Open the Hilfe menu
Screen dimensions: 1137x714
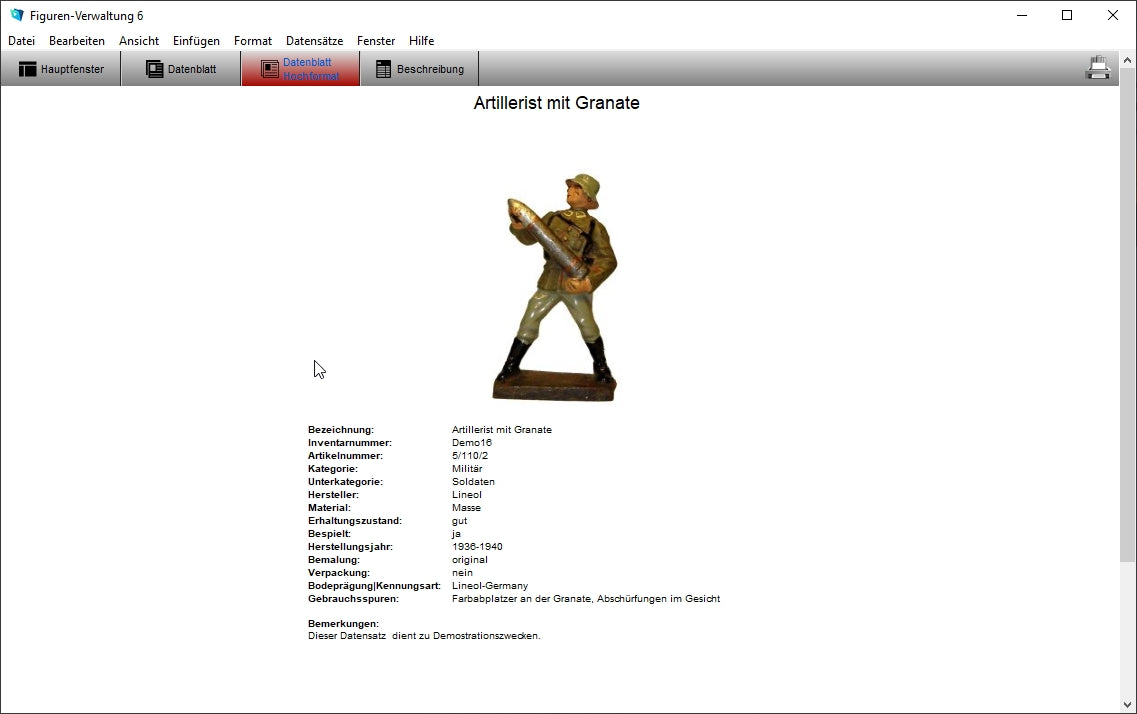pos(421,41)
